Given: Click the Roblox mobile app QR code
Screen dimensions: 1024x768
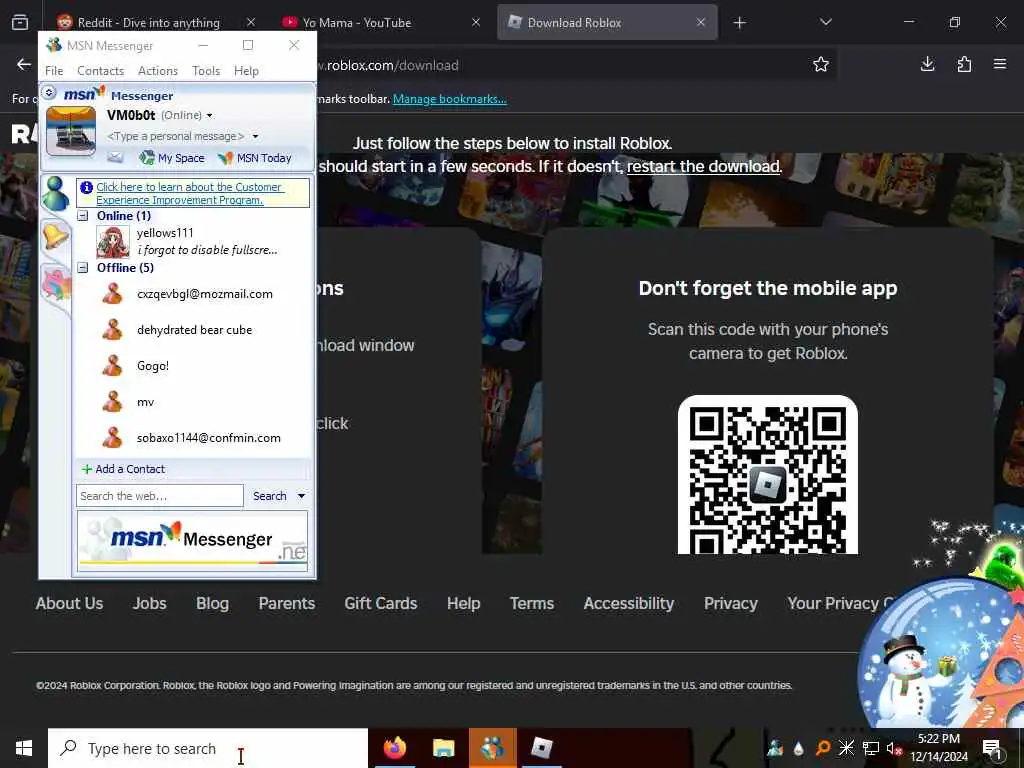Looking at the screenshot, I should coord(767,475).
